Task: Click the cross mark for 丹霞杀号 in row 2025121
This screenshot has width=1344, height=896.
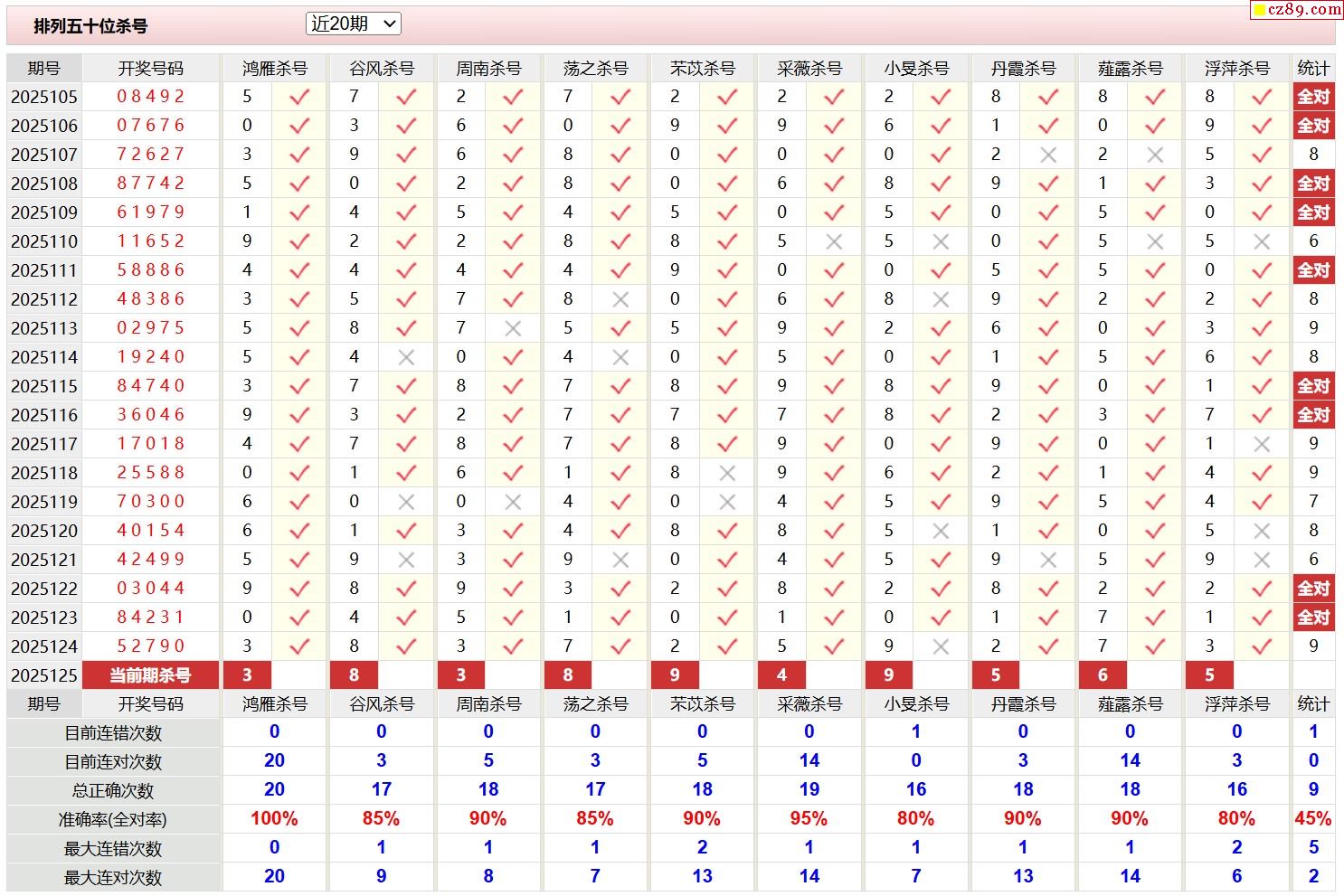Action: [1048, 560]
